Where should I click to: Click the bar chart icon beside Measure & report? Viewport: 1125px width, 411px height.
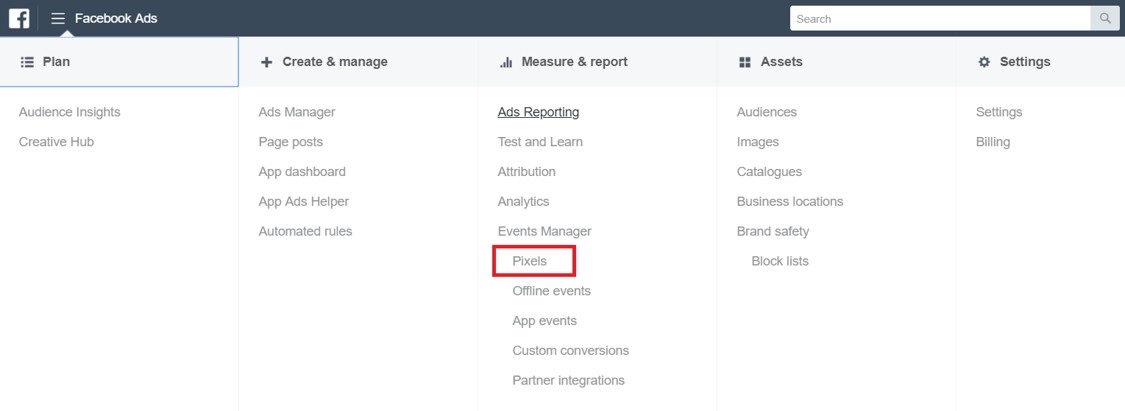coord(506,62)
